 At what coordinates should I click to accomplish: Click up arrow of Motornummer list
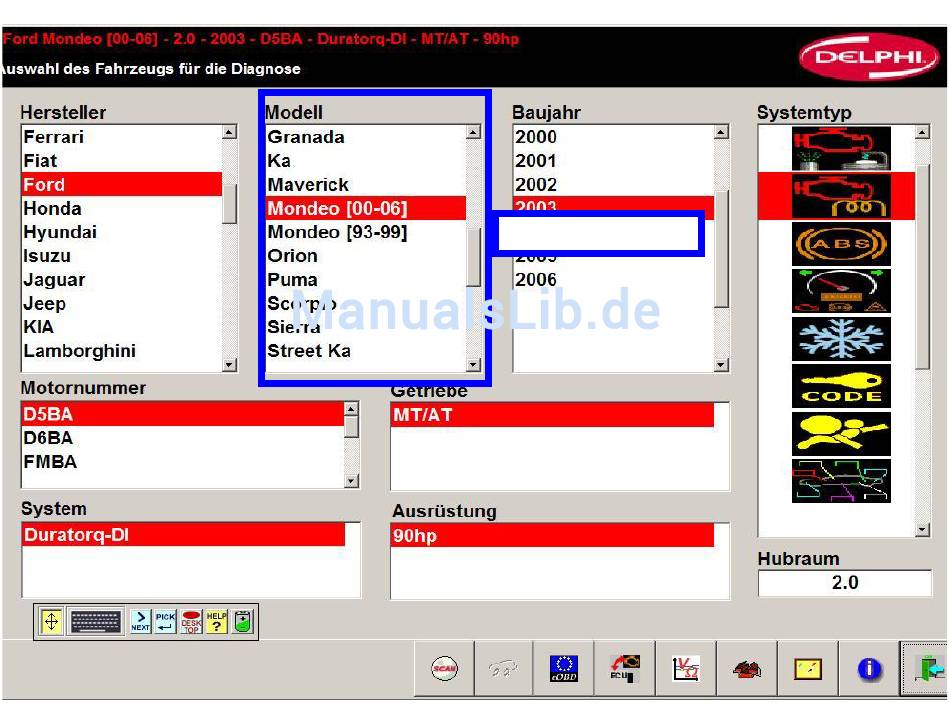coord(351,409)
